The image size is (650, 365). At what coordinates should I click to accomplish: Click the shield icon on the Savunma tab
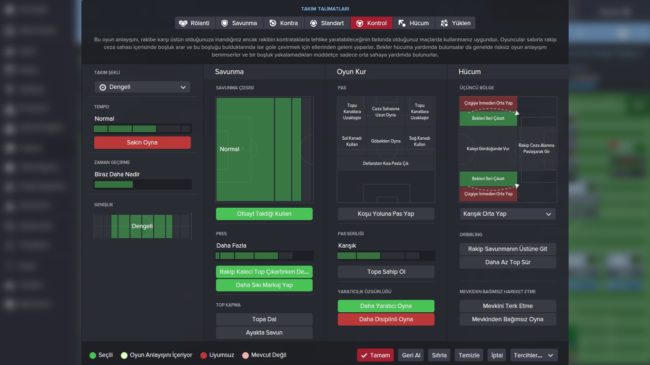pos(224,23)
